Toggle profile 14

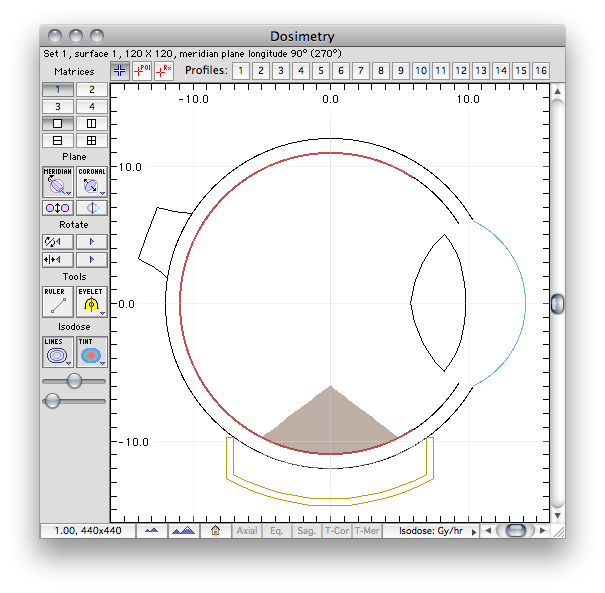(x=501, y=71)
